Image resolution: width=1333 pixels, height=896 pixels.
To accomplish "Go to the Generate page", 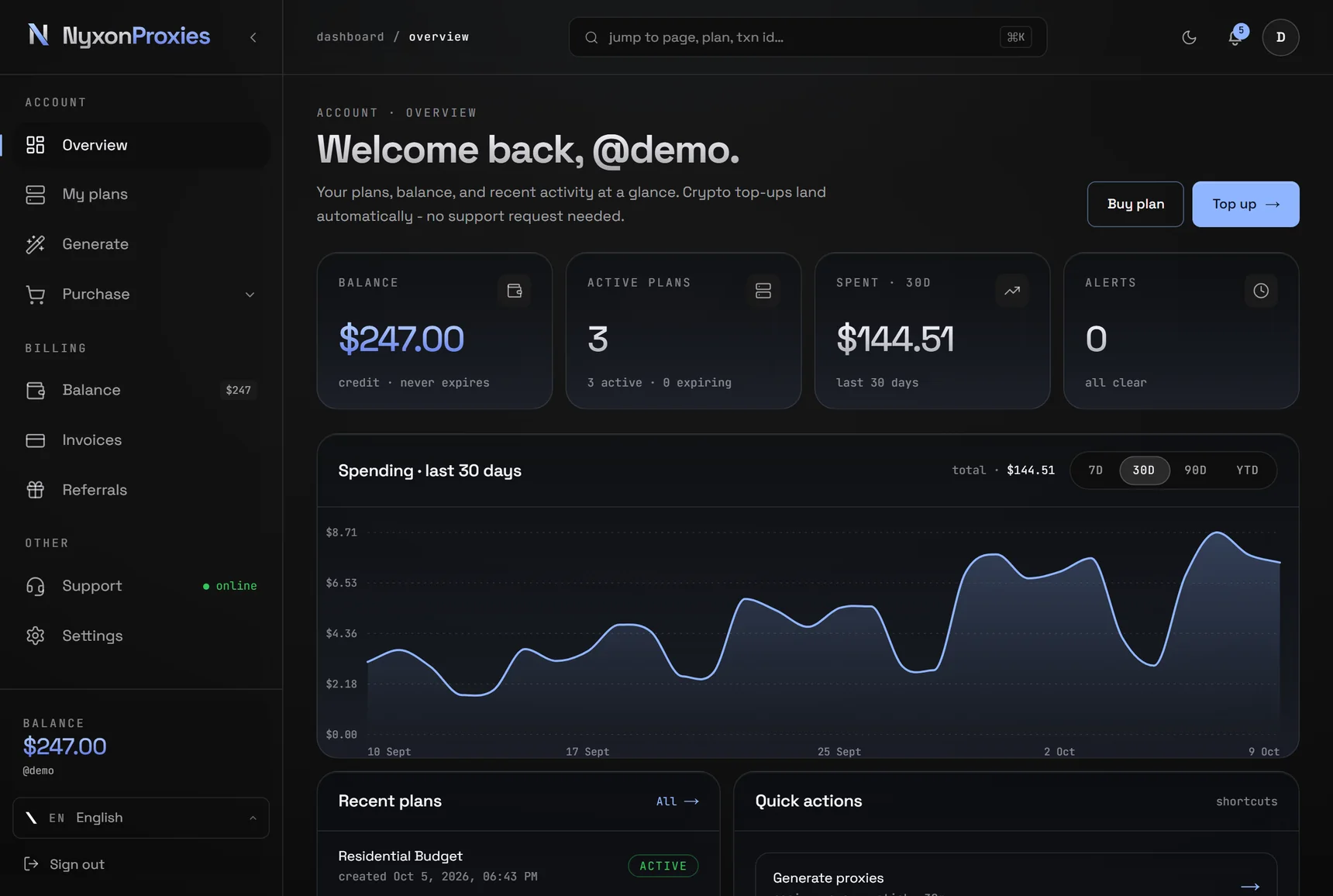I will (141, 244).
